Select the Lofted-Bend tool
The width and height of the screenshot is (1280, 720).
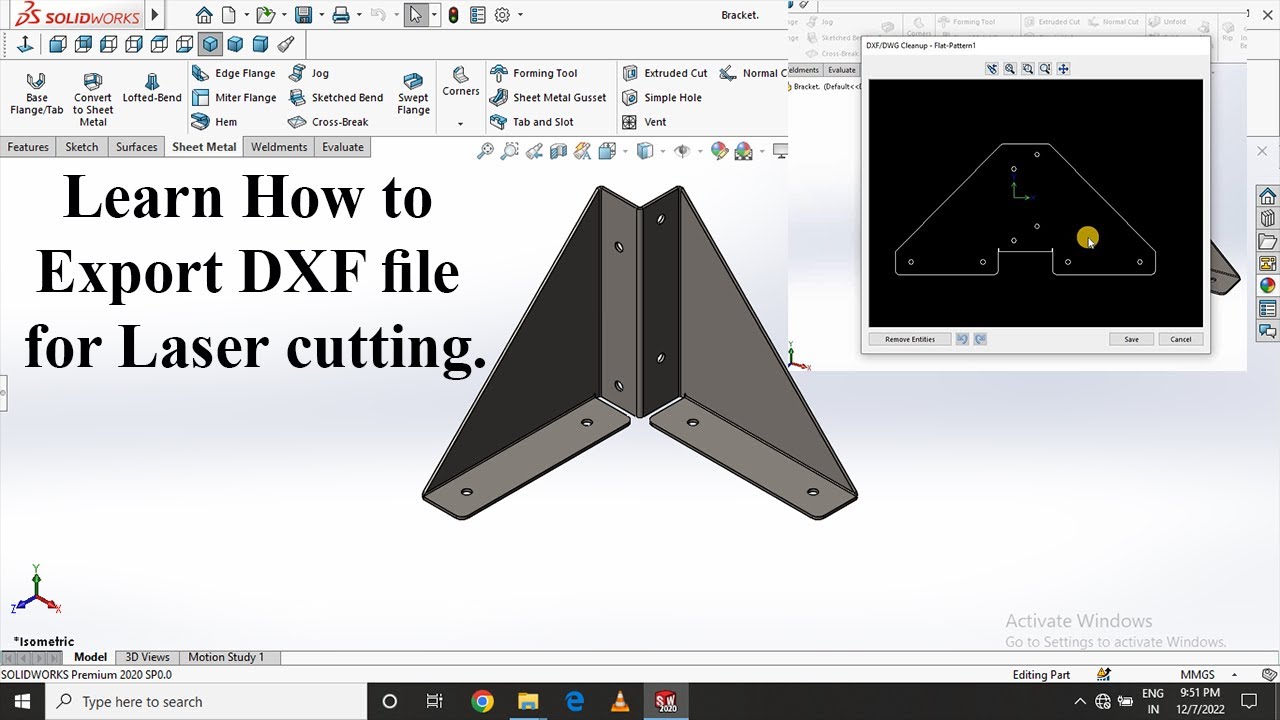pos(152,88)
